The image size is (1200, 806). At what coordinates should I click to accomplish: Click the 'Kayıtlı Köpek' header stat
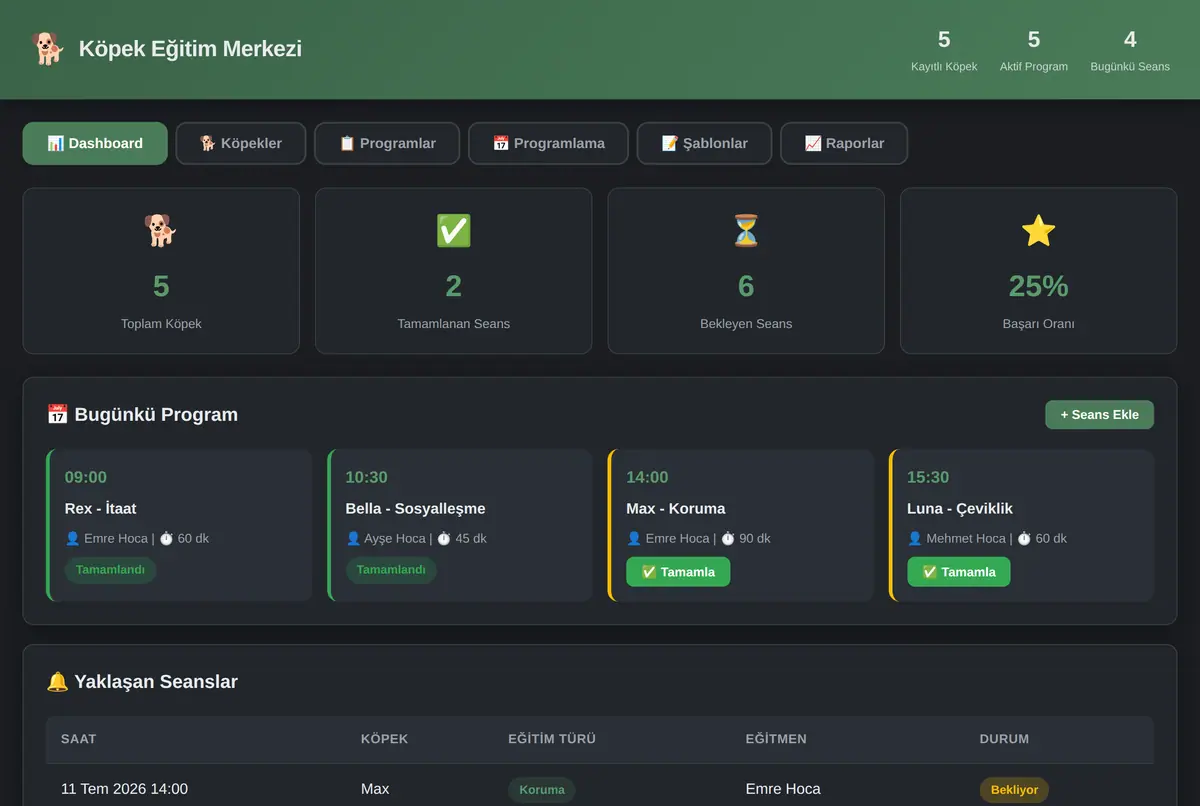click(x=944, y=50)
